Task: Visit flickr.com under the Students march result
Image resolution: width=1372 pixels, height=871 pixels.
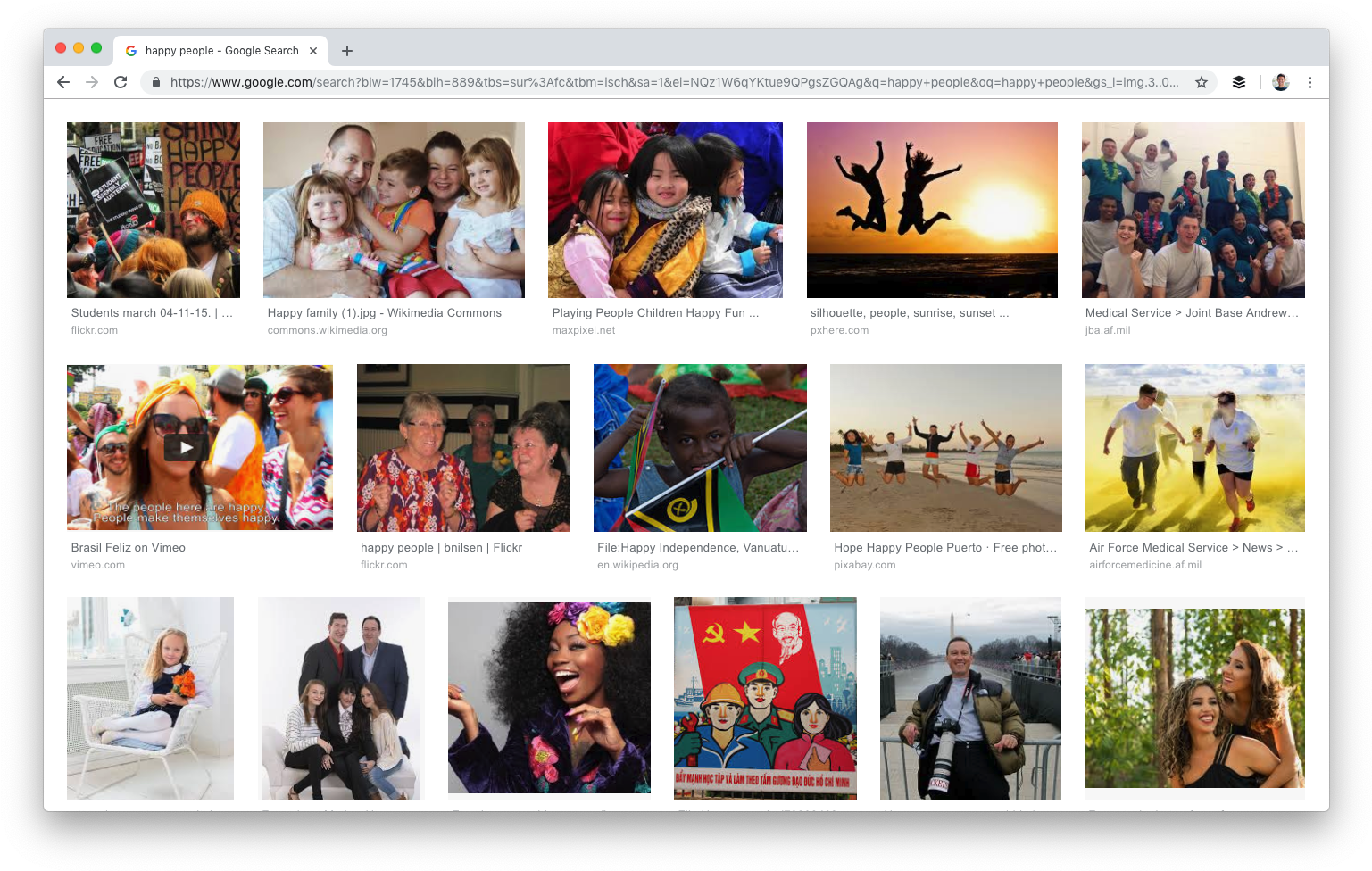Action: pyautogui.click(x=94, y=329)
